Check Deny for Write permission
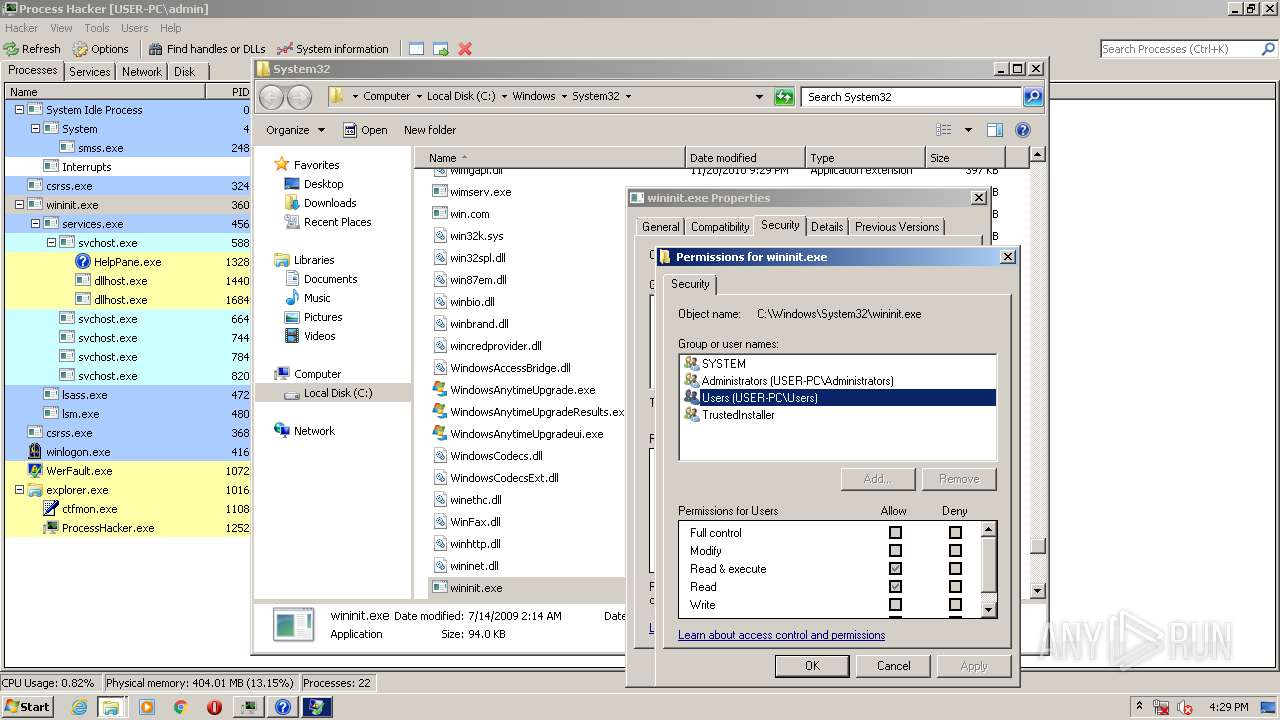1280x720 pixels. [x=955, y=605]
